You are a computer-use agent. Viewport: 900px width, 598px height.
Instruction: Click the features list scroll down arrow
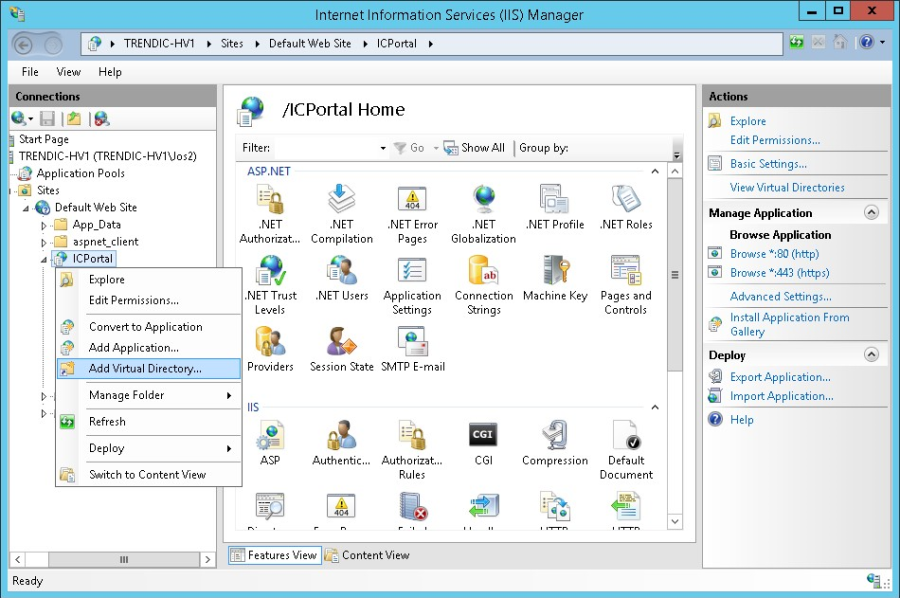pos(675,522)
